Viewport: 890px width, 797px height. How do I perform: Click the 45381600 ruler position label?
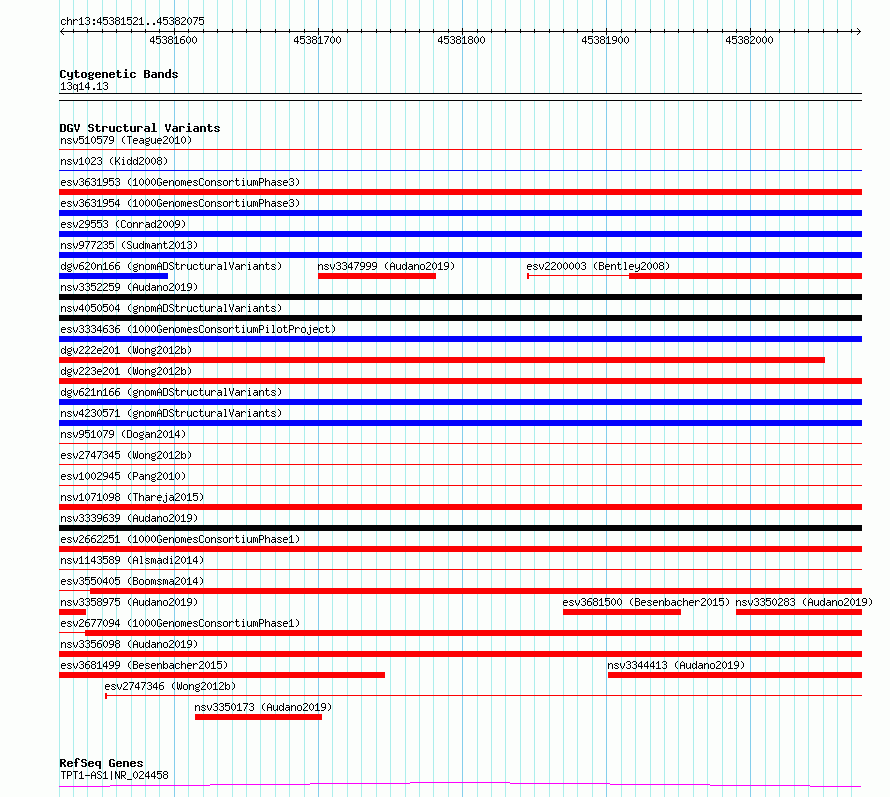coord(173,40)
